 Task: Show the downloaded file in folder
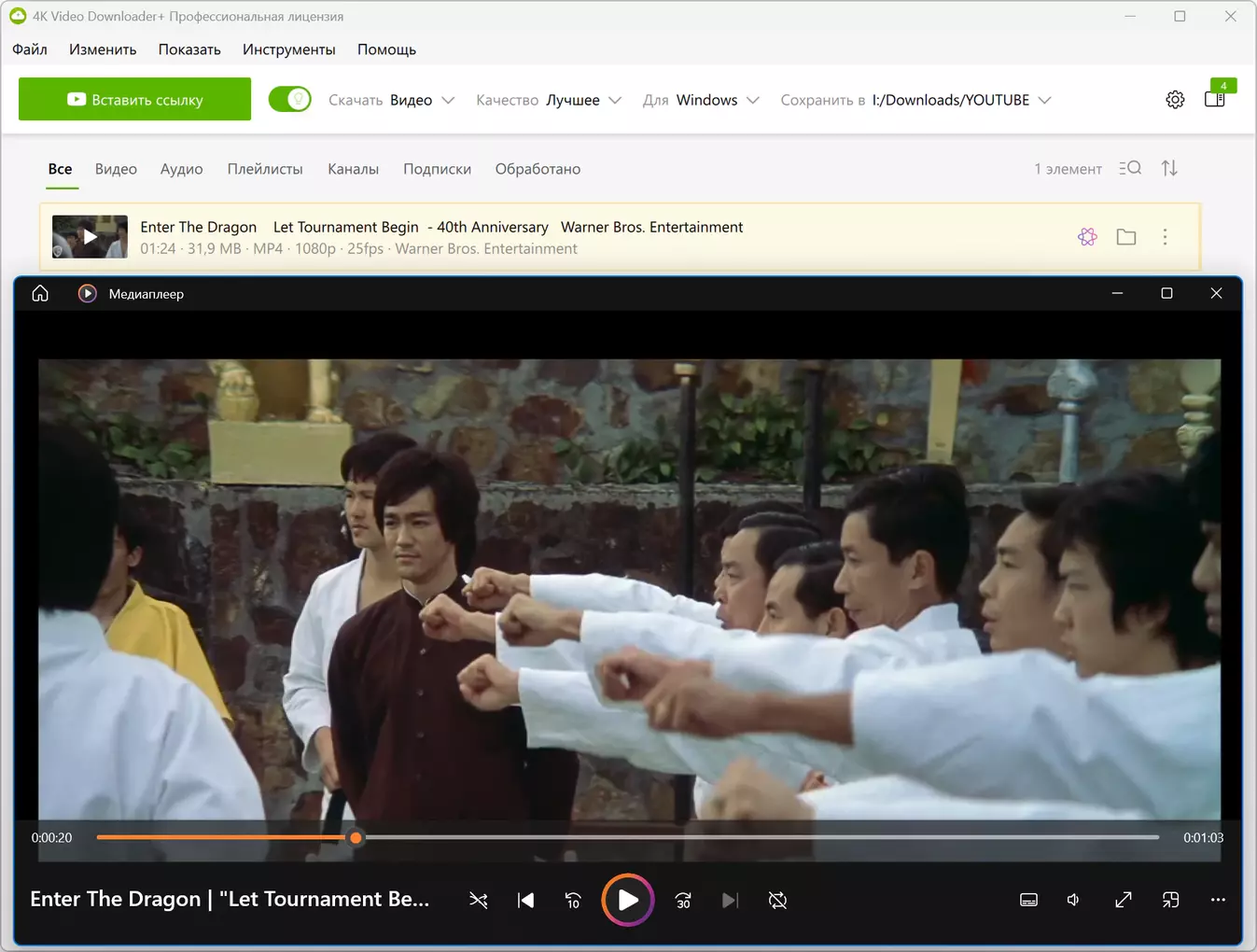[x=1126, y=237]
